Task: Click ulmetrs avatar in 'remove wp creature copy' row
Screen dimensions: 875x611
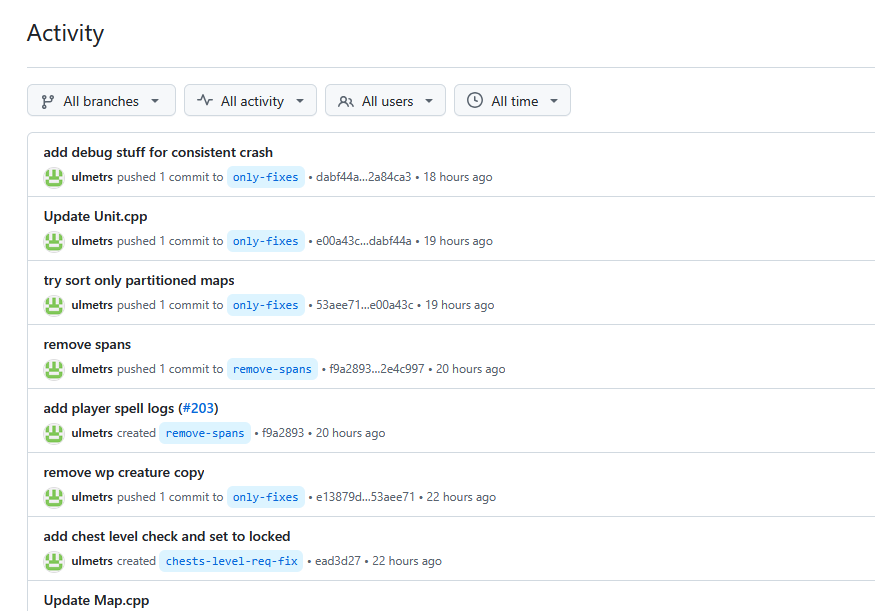Action: pyautogui.click(x=54, y=497)
